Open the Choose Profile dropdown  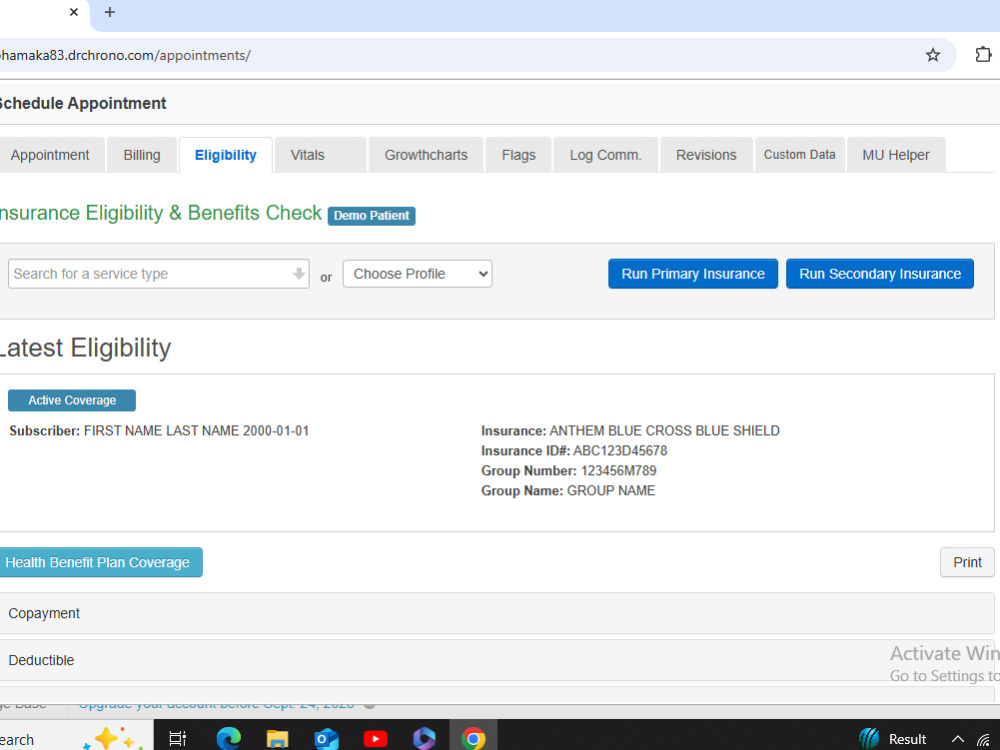pos(418,274)
